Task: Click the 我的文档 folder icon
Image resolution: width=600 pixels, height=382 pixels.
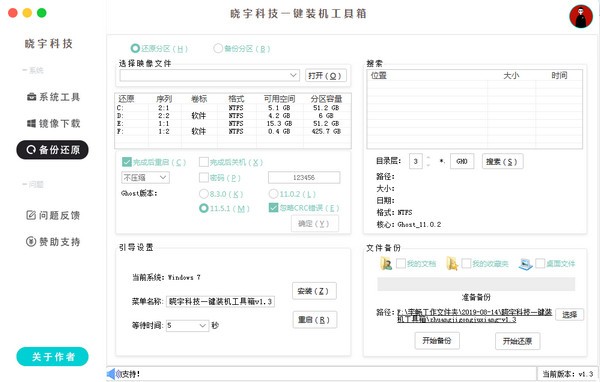Action: 386,264
